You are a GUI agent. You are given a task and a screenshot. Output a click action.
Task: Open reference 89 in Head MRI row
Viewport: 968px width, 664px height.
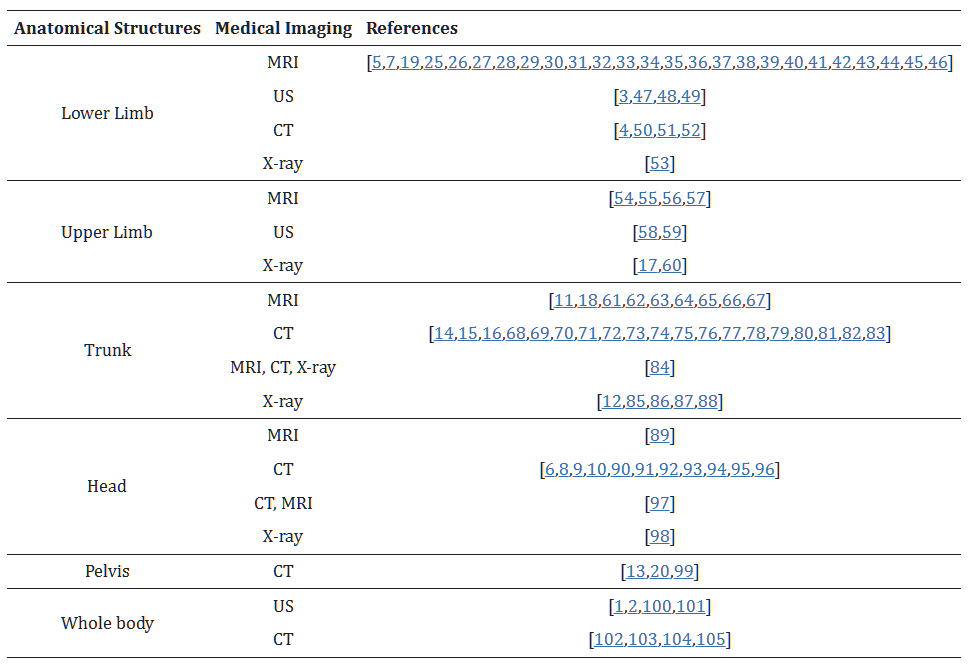[660, 436]
